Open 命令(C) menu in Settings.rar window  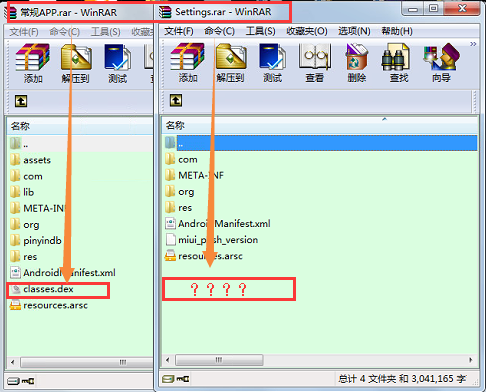click(219, 31)
